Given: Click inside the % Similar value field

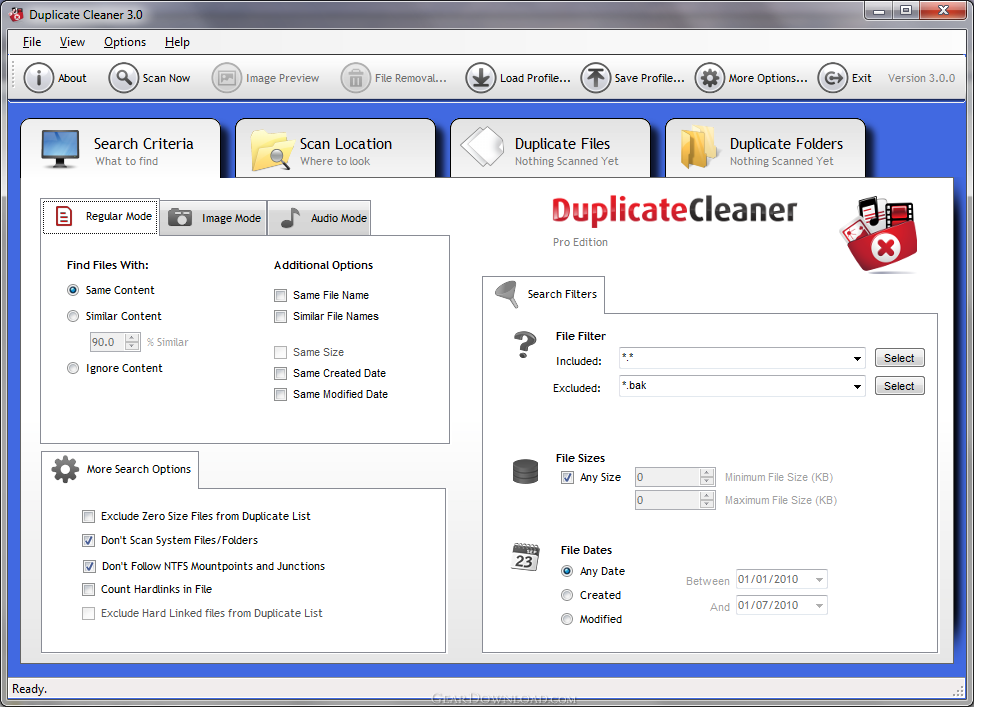Looking at the screenshot, I should [x=107, y=342].
